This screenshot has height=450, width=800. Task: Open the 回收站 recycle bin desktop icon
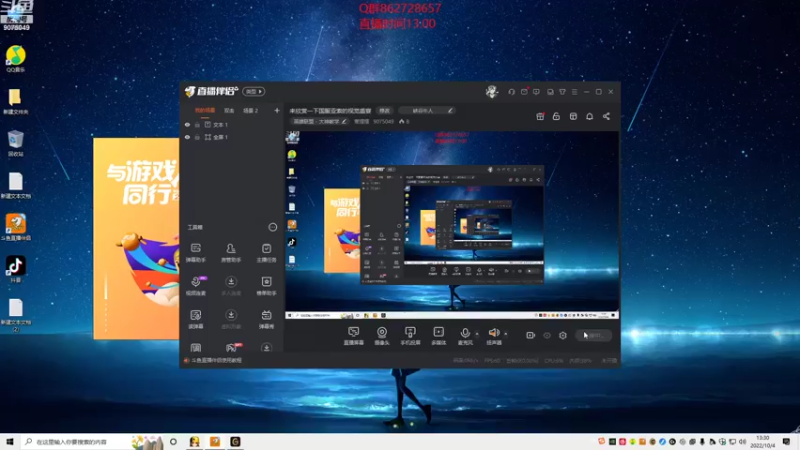point(15,143)
